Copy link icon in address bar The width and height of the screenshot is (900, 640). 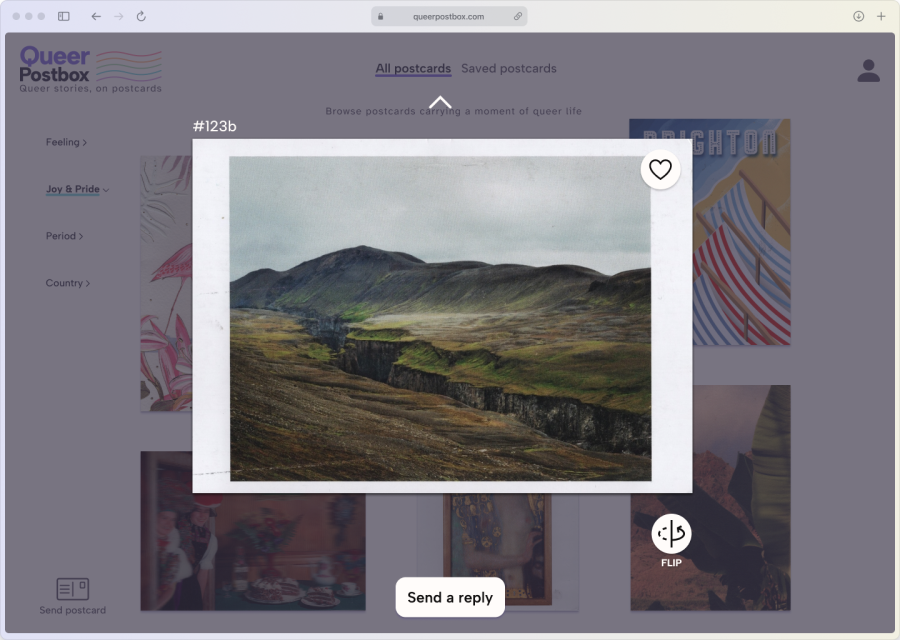click(x=518, y=17)
